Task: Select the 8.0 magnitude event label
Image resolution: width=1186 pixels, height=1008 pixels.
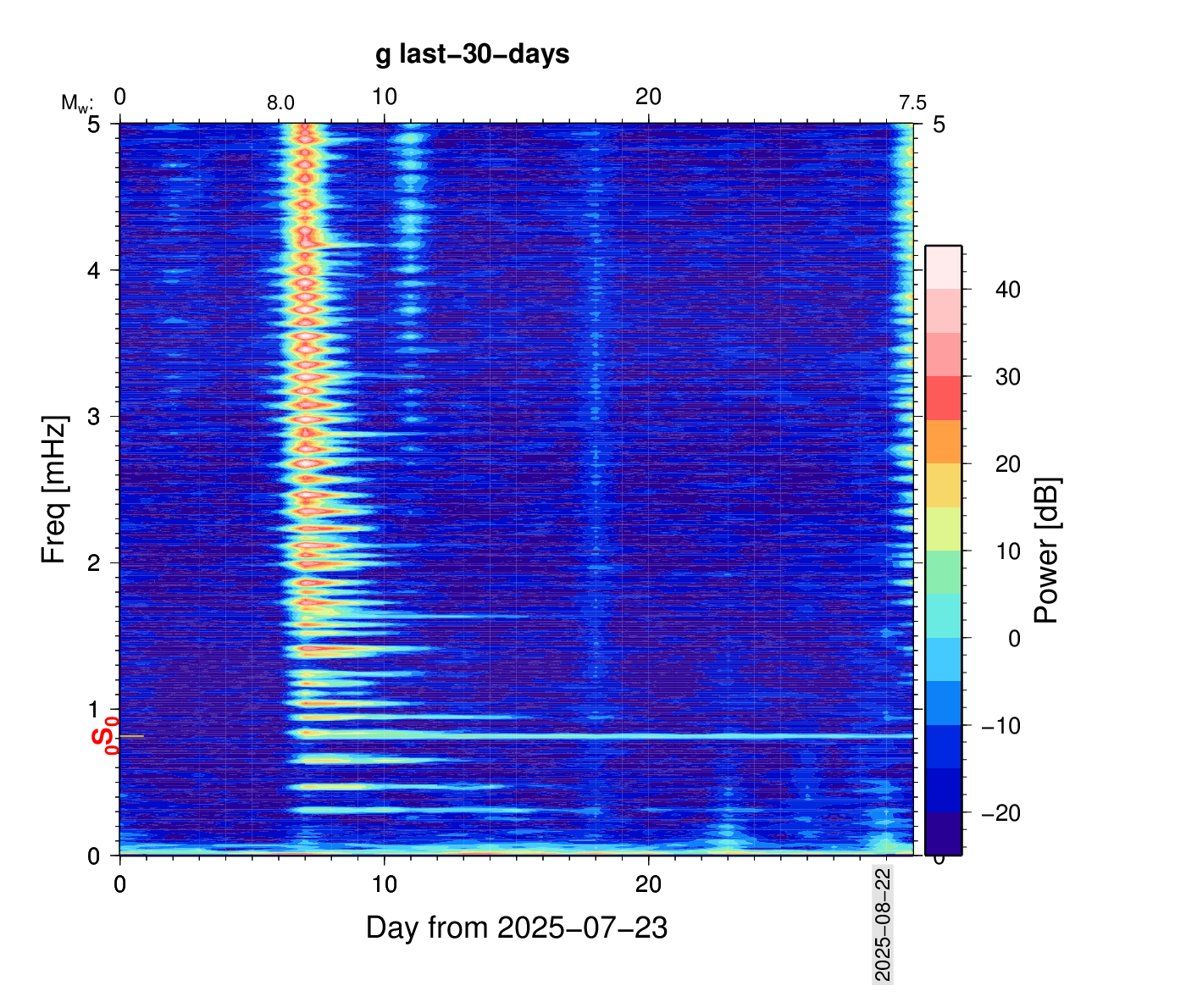Action: [280, 103]
